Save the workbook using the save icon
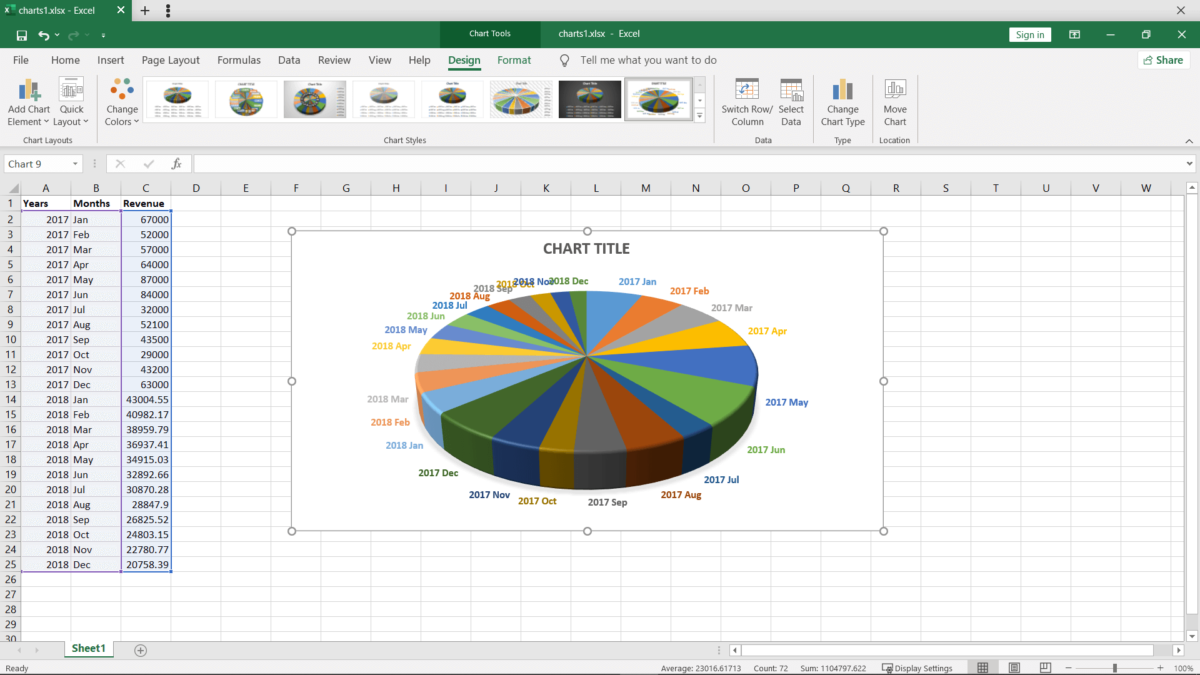This screenshot has height=675, width=1200. tap(21, 35)
